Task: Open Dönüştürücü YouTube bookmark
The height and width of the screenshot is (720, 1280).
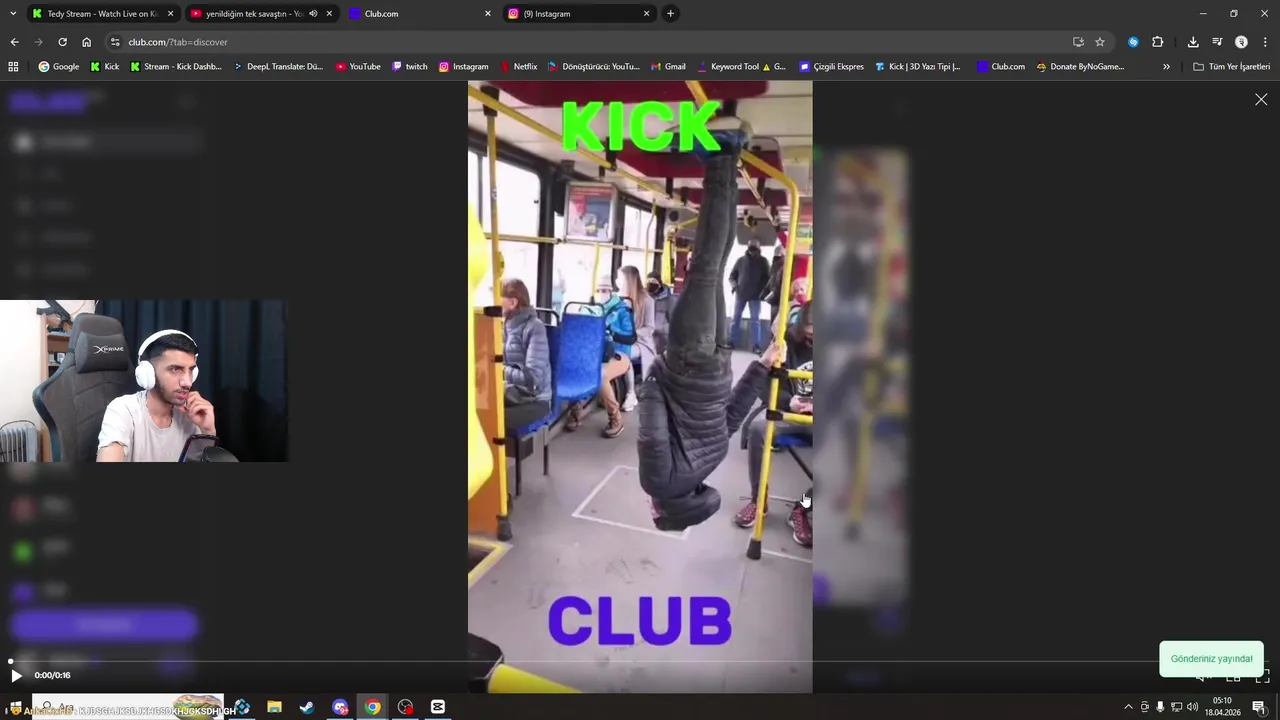Action: [594, 67]
